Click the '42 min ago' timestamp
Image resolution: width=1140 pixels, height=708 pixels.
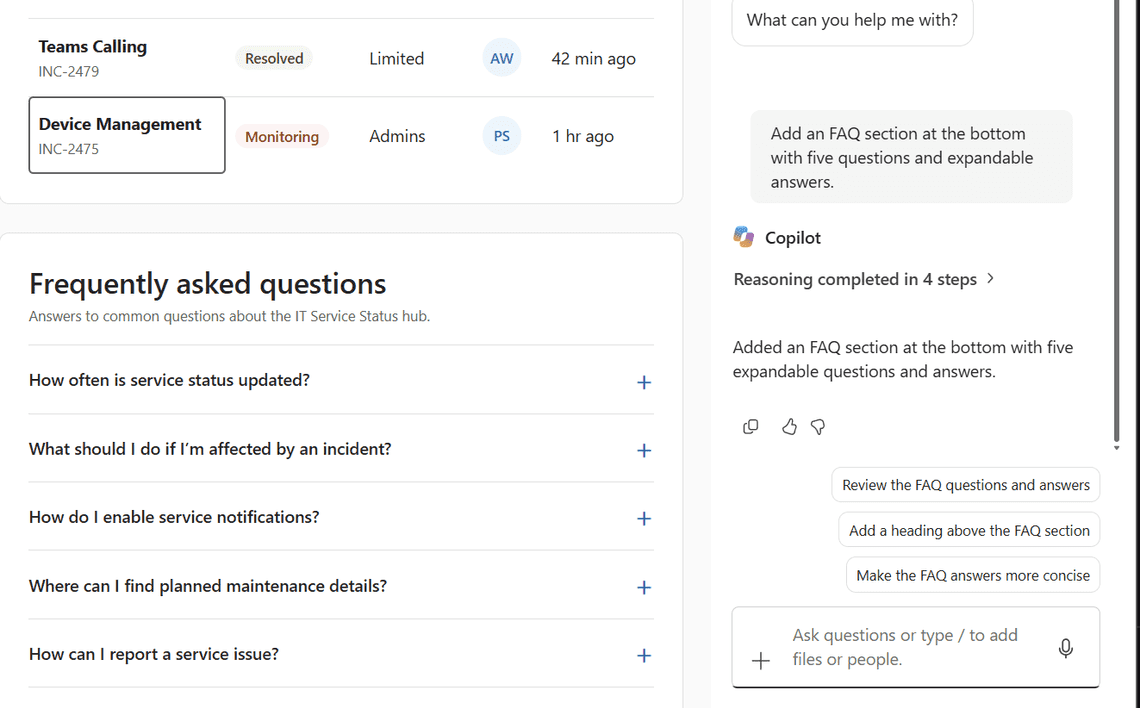[593, 59]
